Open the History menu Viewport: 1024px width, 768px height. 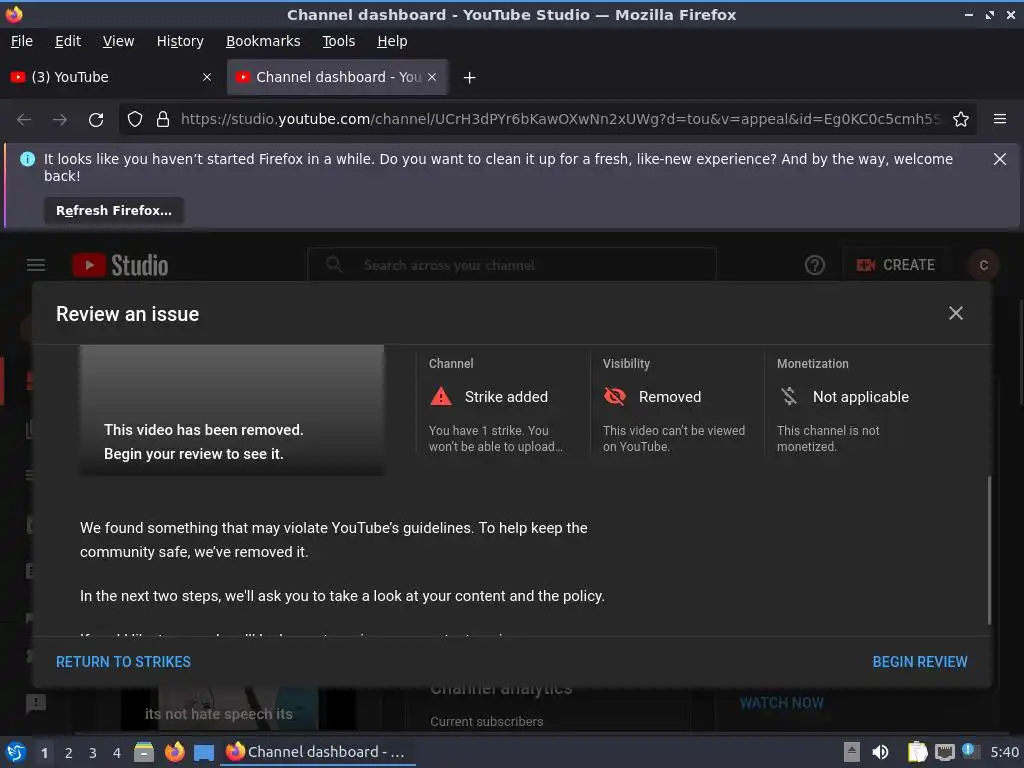pyautogui.click(x=180, y=41)
